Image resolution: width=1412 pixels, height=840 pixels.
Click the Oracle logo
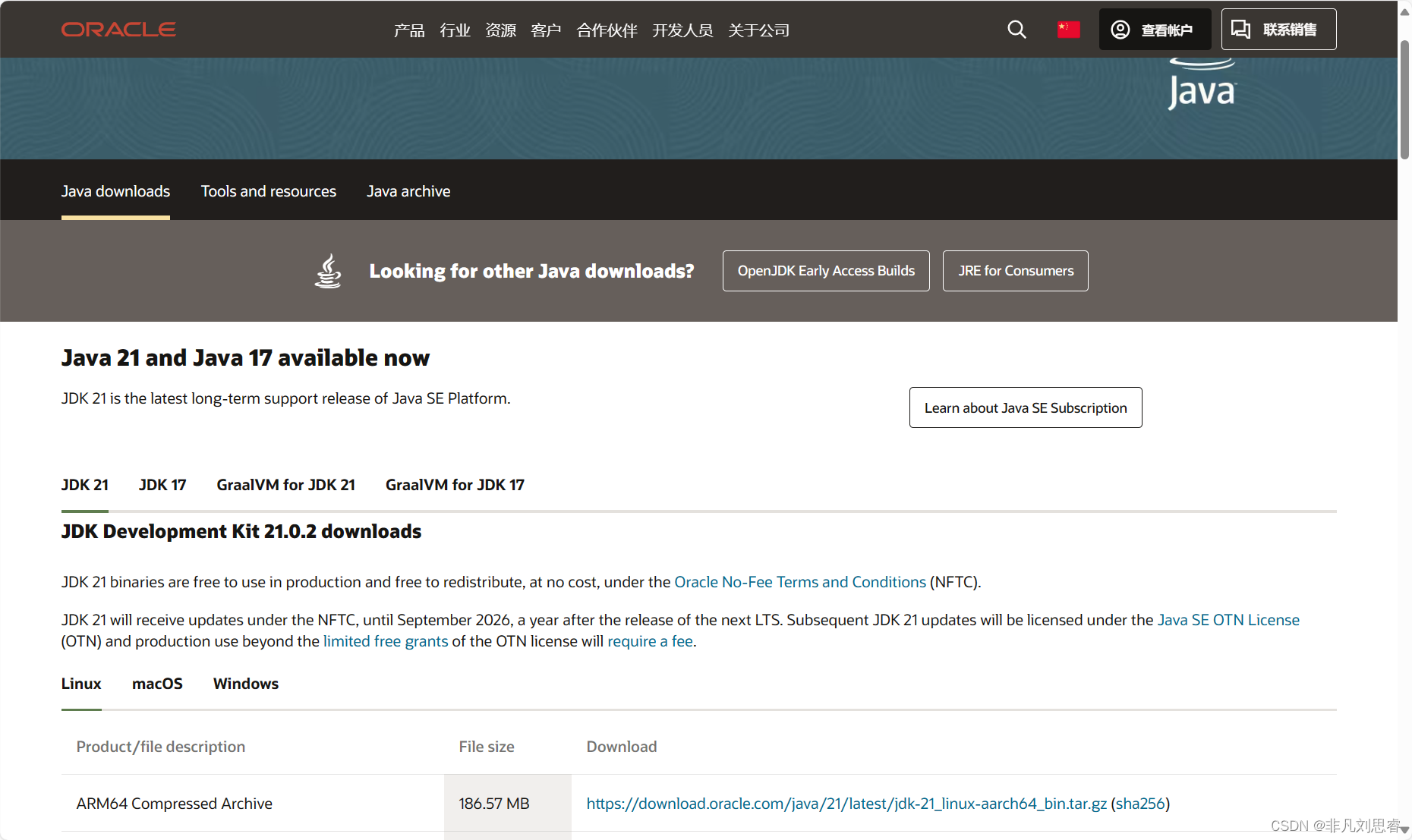coord(118,30)
